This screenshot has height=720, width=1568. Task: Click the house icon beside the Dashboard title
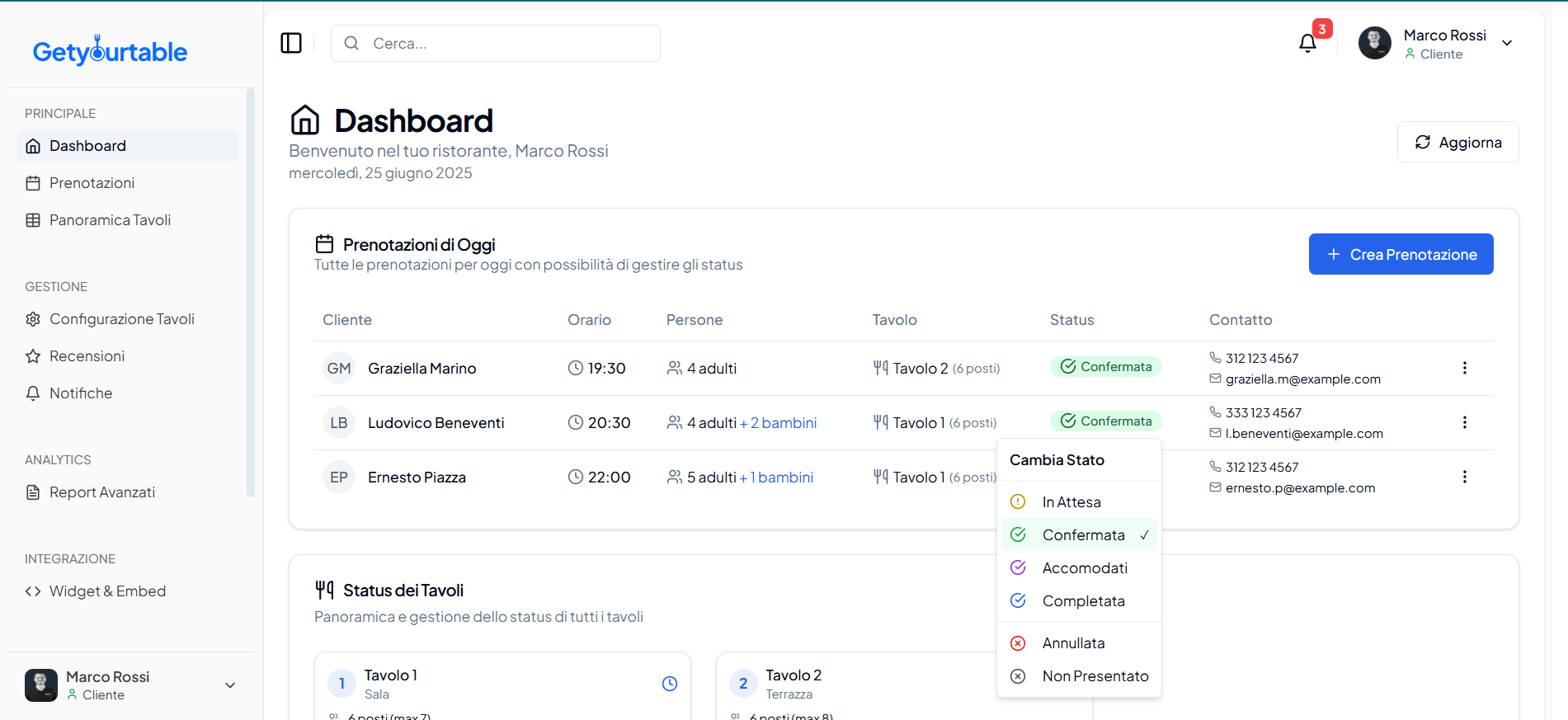coord(305,120)
